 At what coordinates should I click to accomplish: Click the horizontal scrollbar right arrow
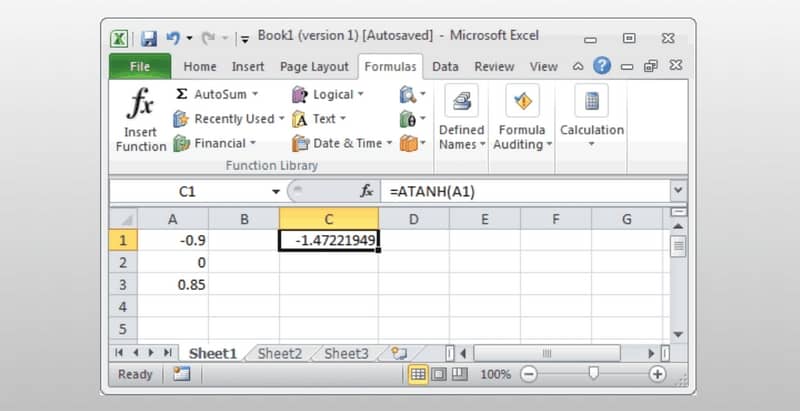[652, 353]
